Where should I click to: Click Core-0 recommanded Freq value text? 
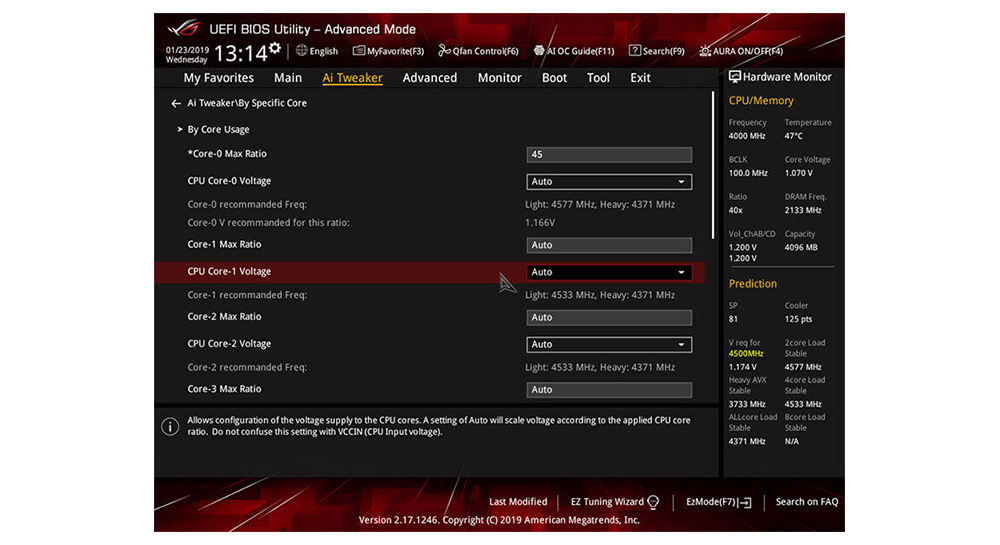click(599, 205)
